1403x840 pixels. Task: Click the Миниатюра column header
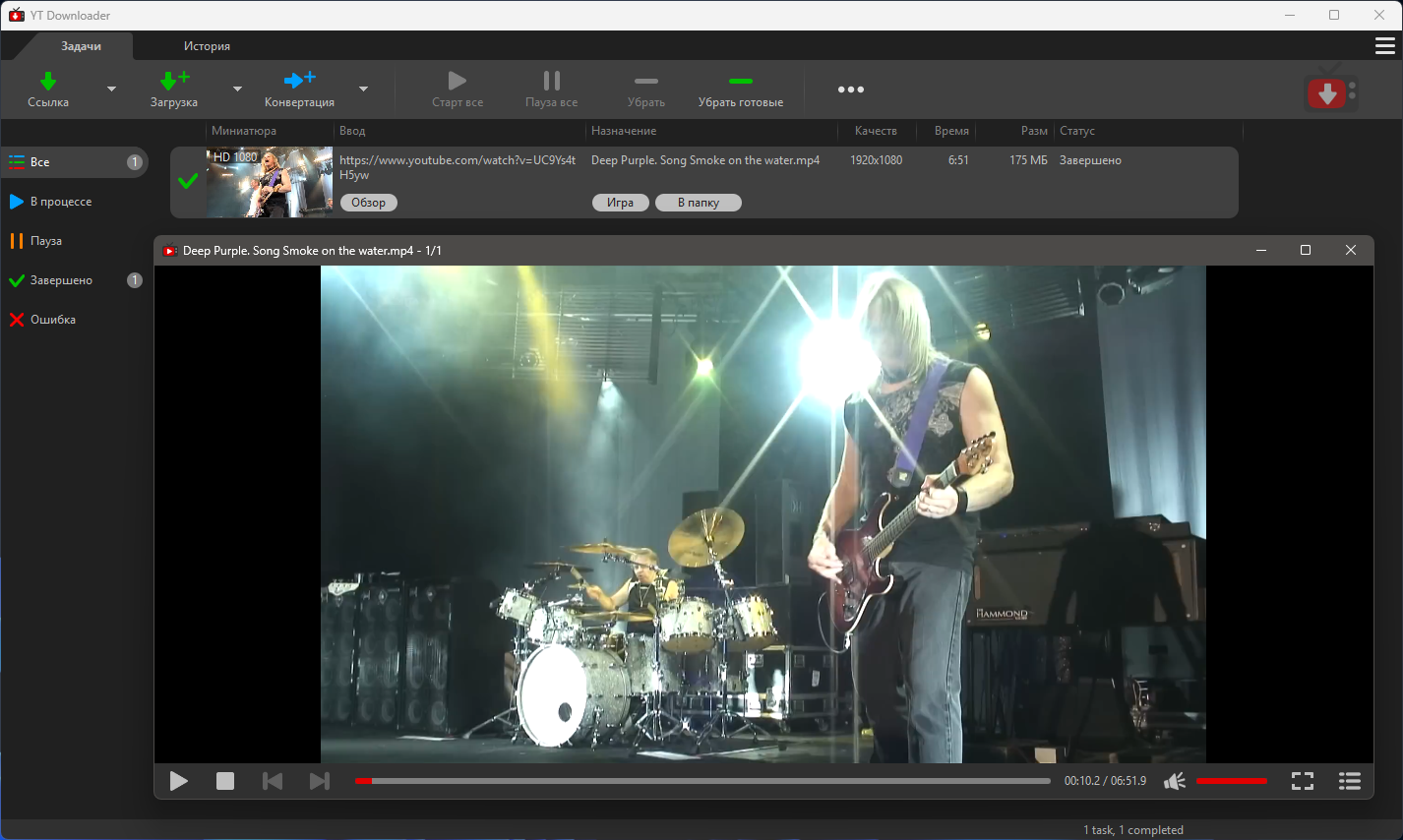244,131
